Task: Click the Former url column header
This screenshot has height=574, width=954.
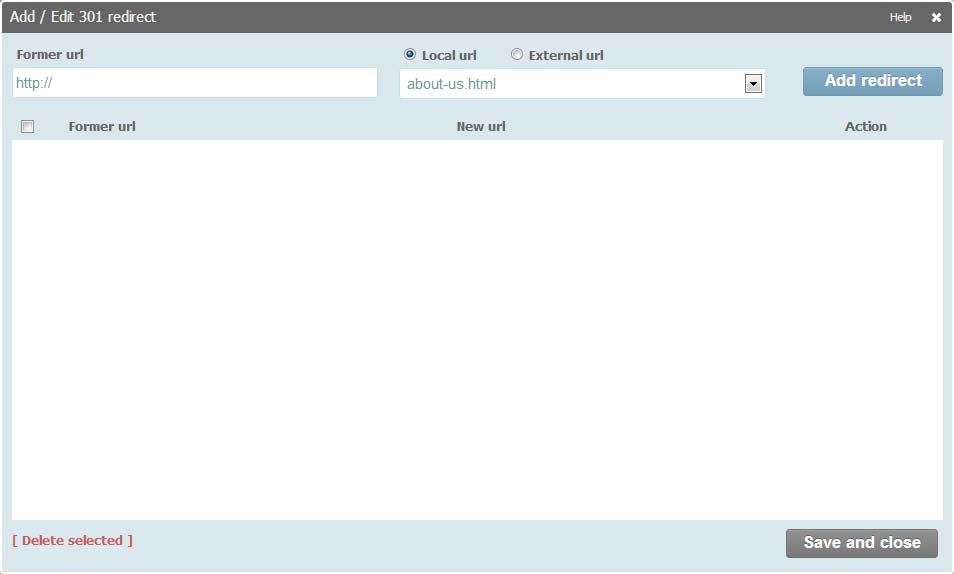Action: [x=102, y=126]
